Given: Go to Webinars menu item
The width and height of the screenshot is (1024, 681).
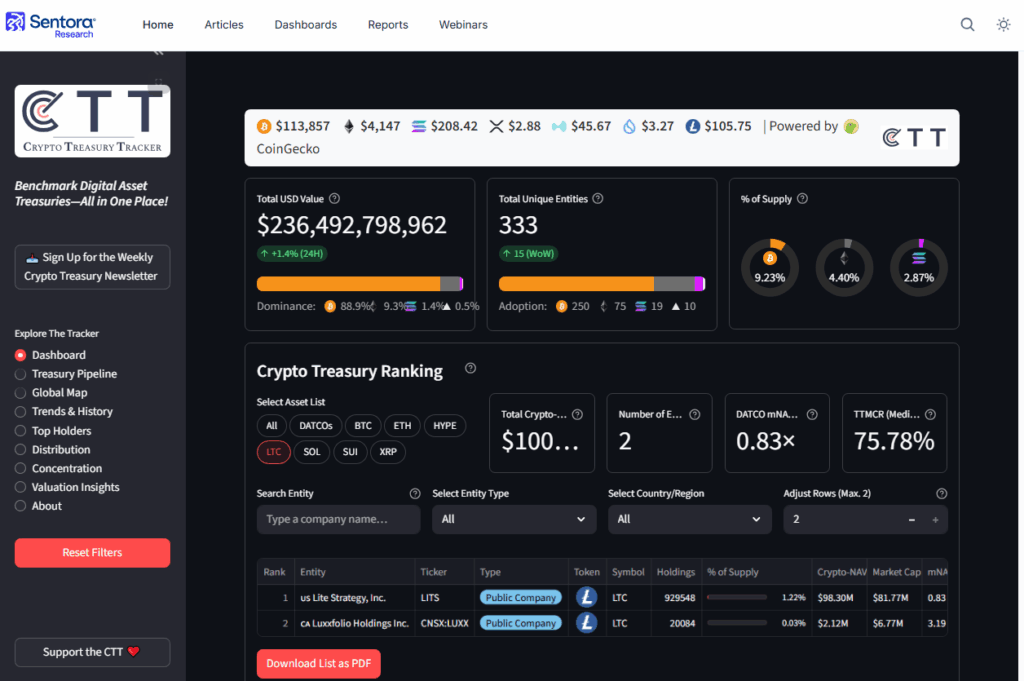Looking at the screenshot, I should pyautogui.click(x=463, y=25).
